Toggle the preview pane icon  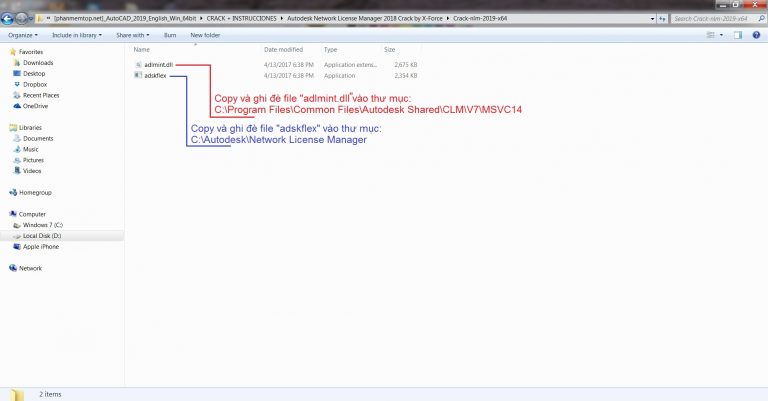point(738,35)
